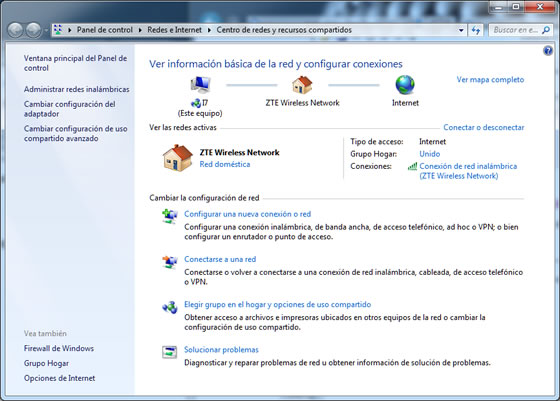The width and height of the screenshot is (560, 401).
Task: Expand the arrow after Panel de control breadcrumb
Action: (x=140, y=30)
